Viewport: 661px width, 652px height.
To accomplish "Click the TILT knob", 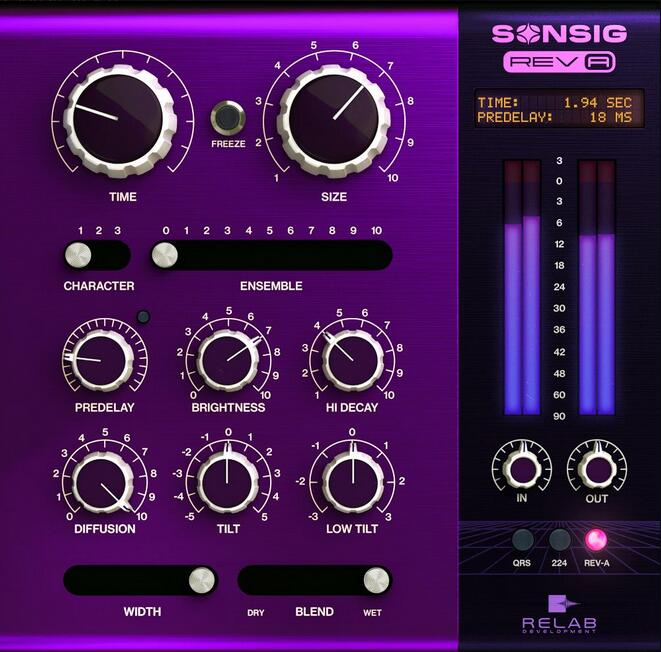I will [x=228, y=483].
